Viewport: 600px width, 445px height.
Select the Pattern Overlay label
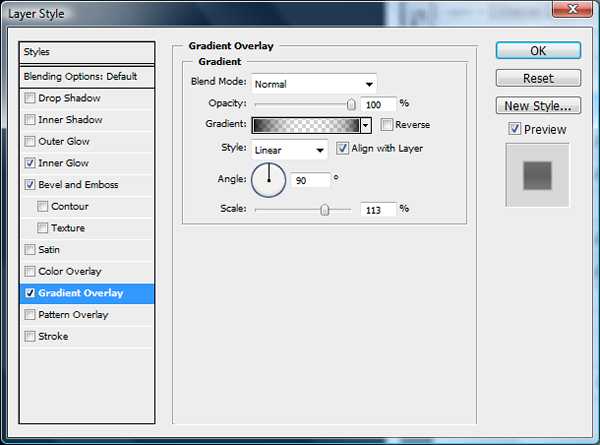click(x=73, y=315)
